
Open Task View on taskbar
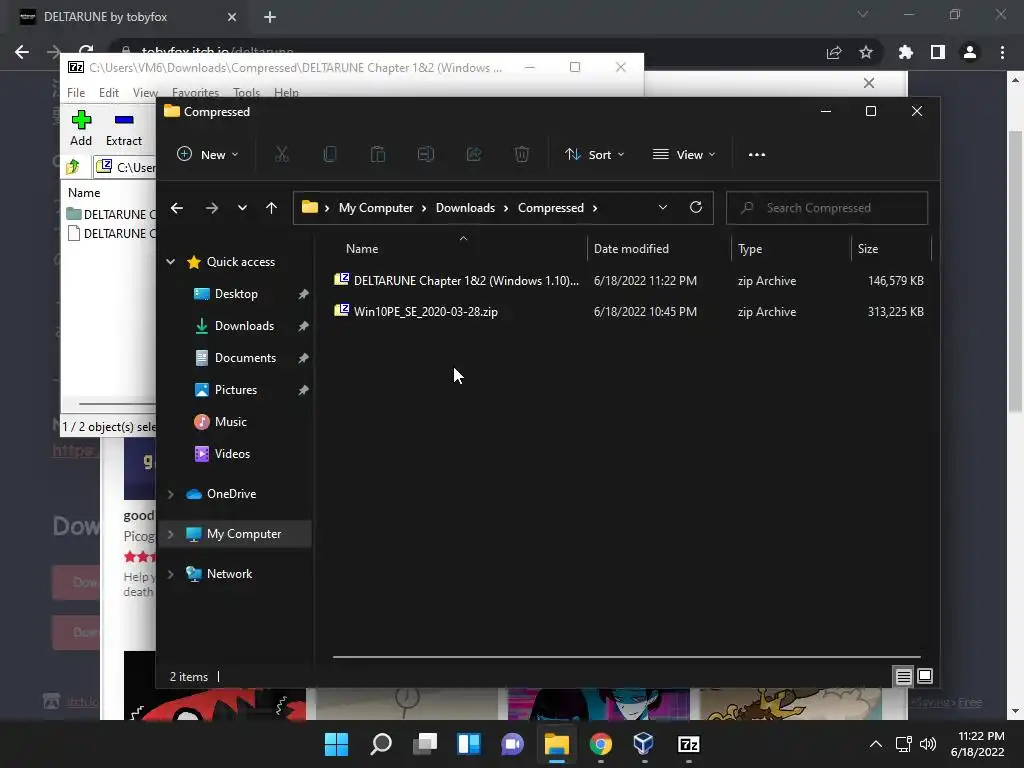pos(424,744)
